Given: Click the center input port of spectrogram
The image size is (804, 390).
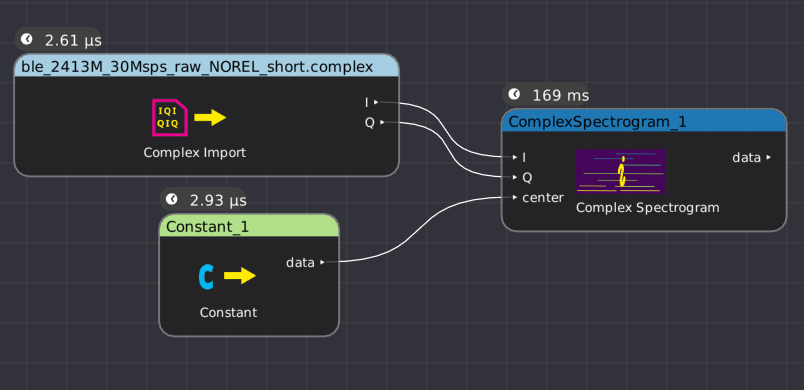Looking at the screenshot, I should (x=515, y=197).
